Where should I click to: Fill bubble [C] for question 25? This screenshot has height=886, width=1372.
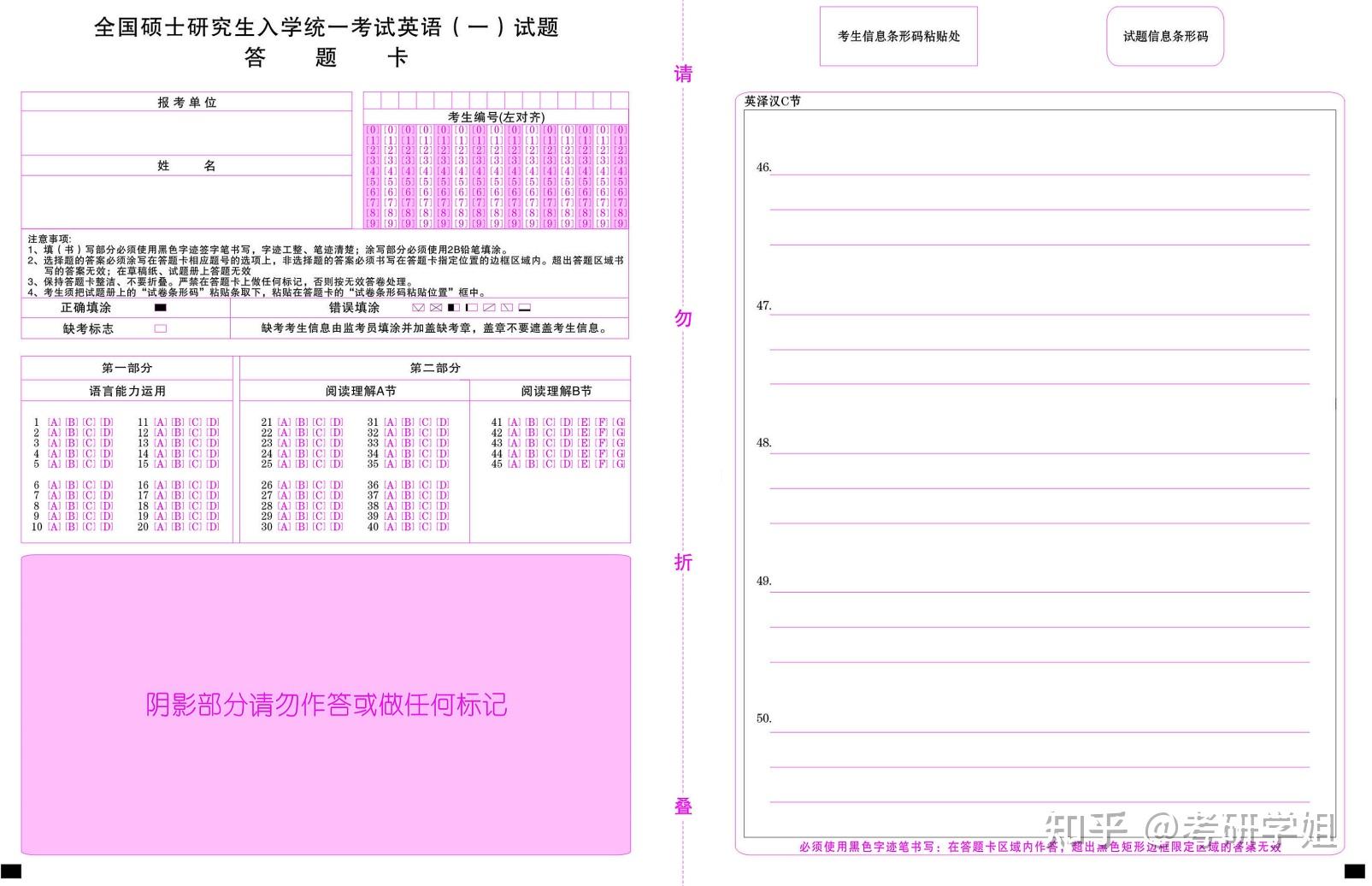coord(319,464)
